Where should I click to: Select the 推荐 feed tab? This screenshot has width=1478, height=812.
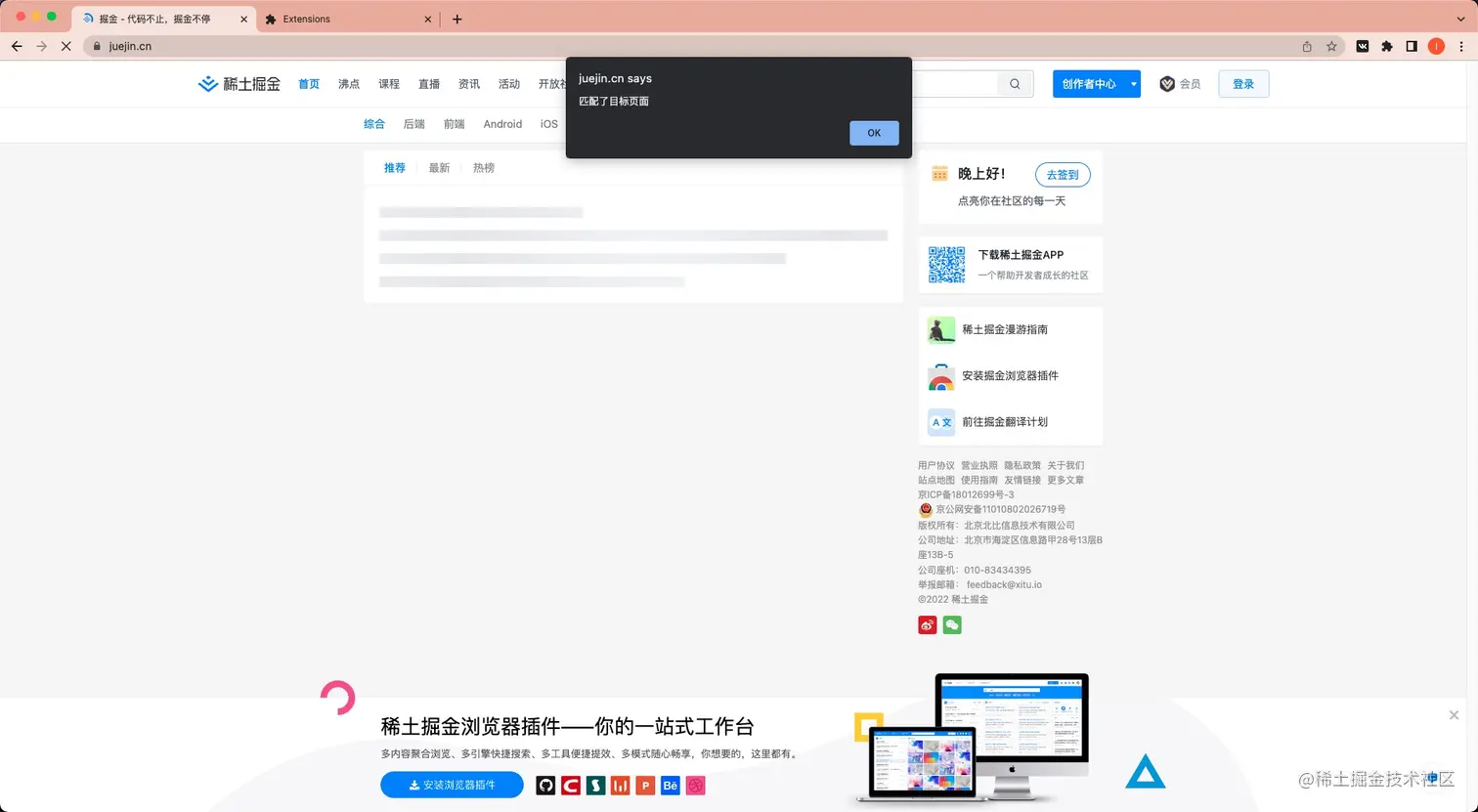tap(395, 168)
